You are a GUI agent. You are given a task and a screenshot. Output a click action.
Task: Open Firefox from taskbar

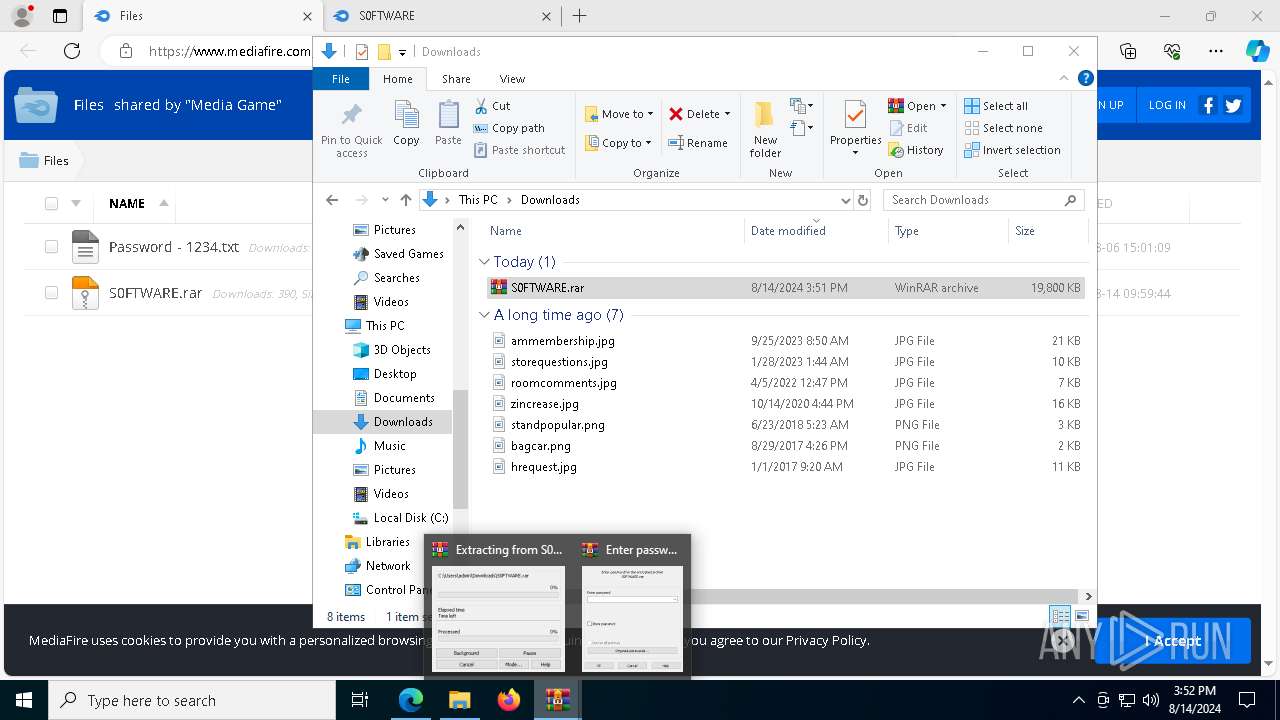tap(509, 700)
